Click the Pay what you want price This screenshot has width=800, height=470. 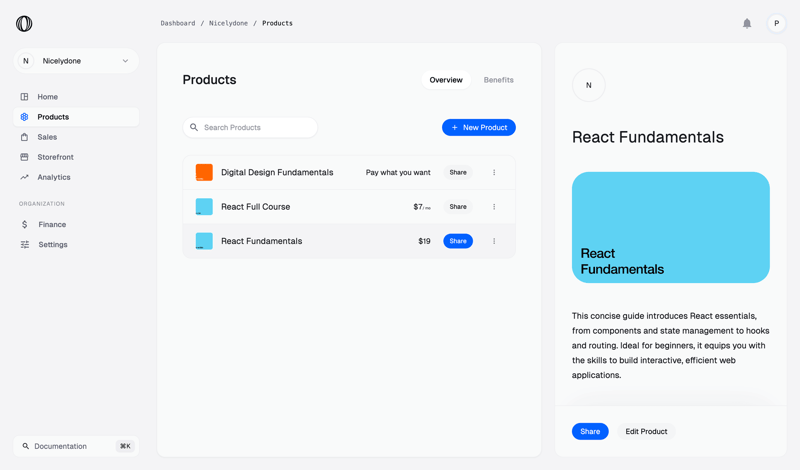[x=398, y=172]
